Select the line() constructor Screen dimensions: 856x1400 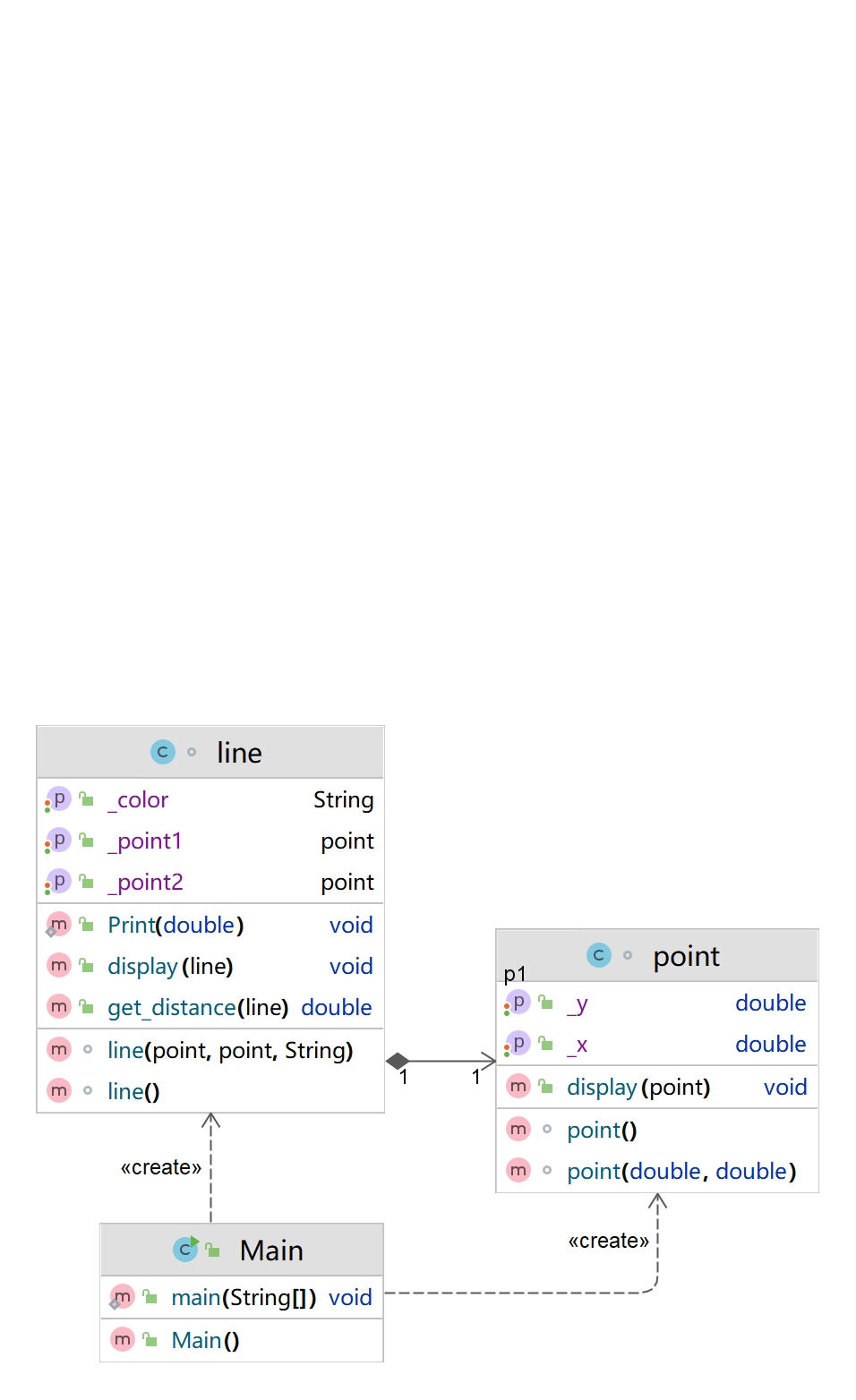pyautogui.click(x=133, y=1091)
